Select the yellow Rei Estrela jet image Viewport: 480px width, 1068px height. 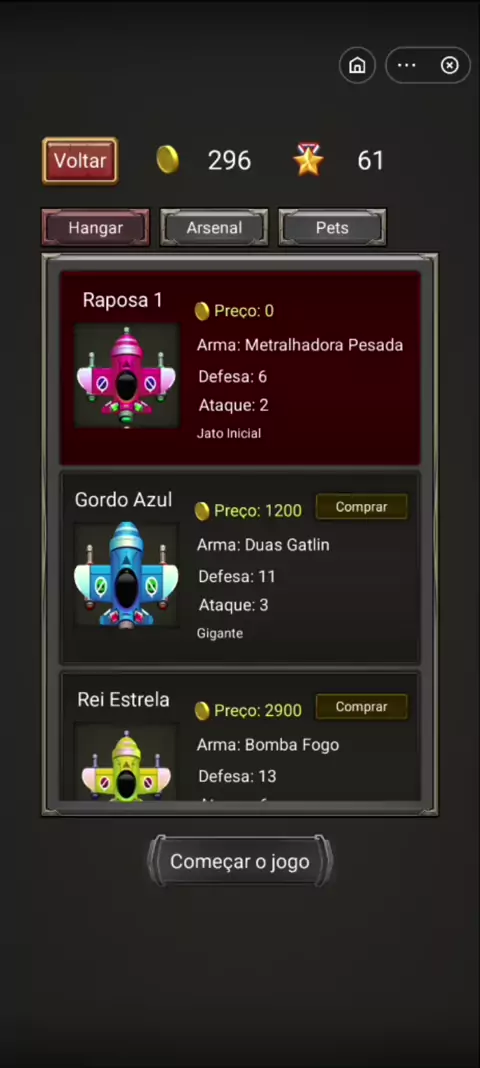click(127, 761)
